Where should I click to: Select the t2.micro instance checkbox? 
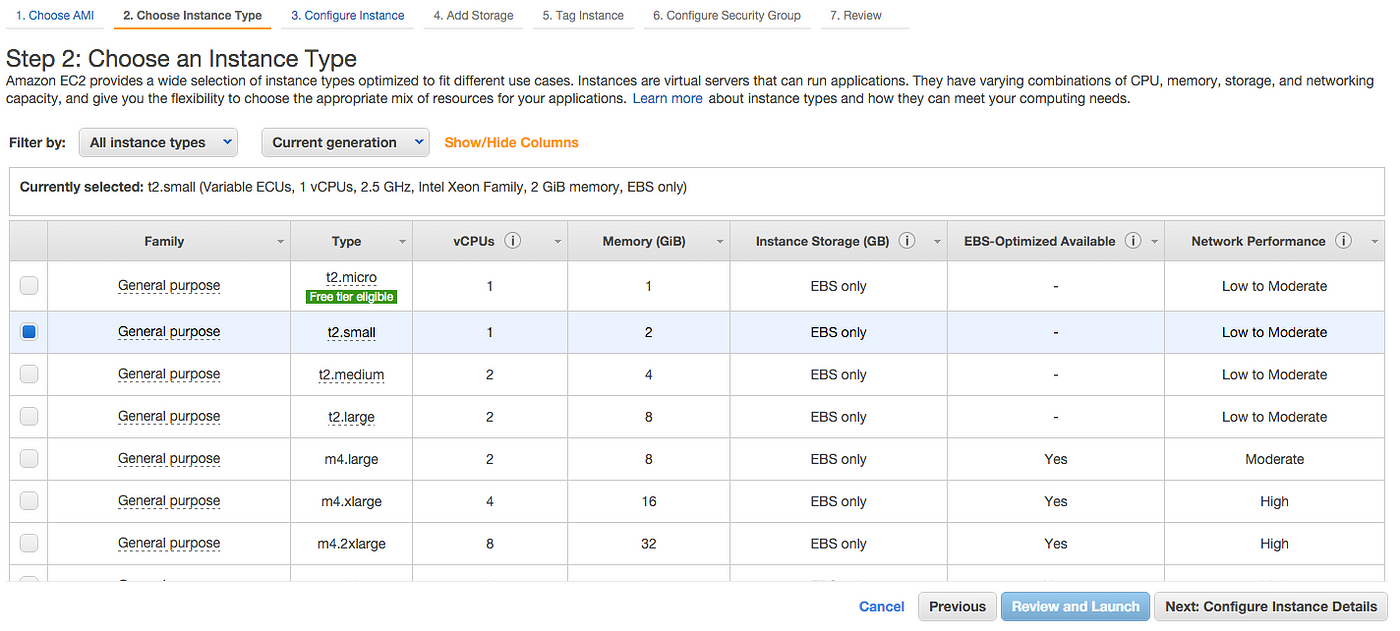tap(29, 286)
